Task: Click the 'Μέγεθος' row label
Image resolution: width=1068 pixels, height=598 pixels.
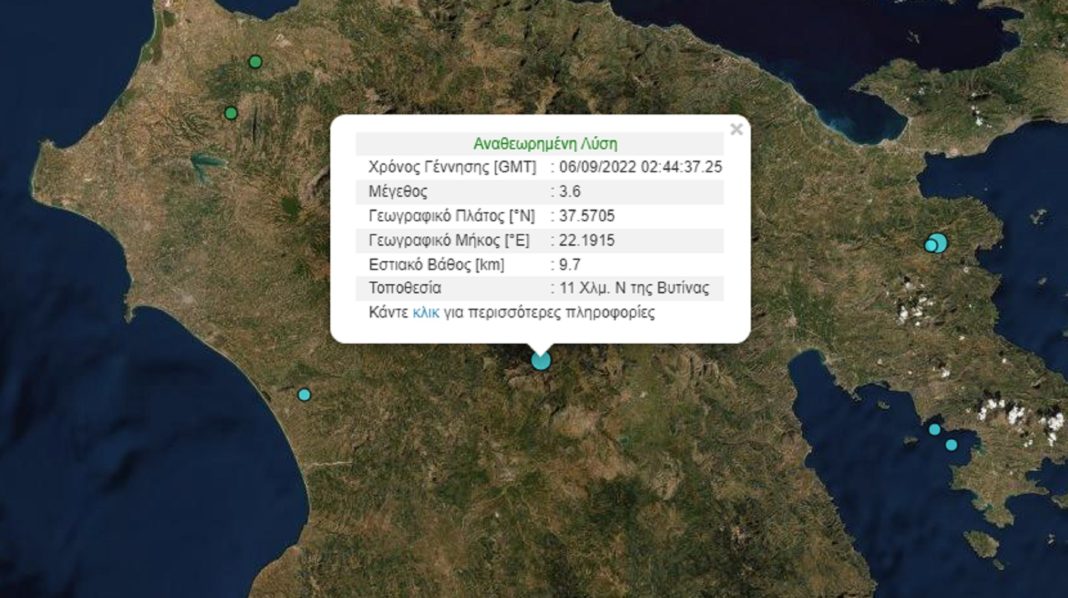Action: click(398, 191)
